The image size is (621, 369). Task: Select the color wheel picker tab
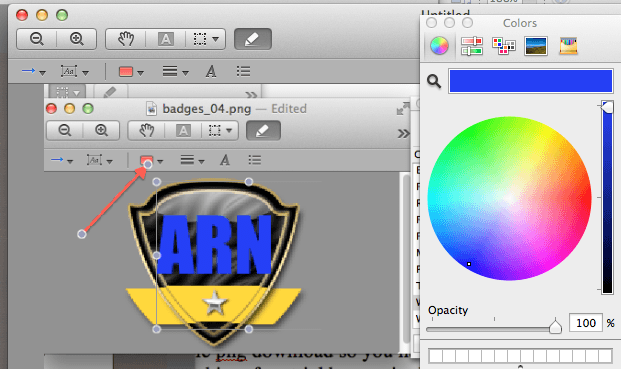439,46
